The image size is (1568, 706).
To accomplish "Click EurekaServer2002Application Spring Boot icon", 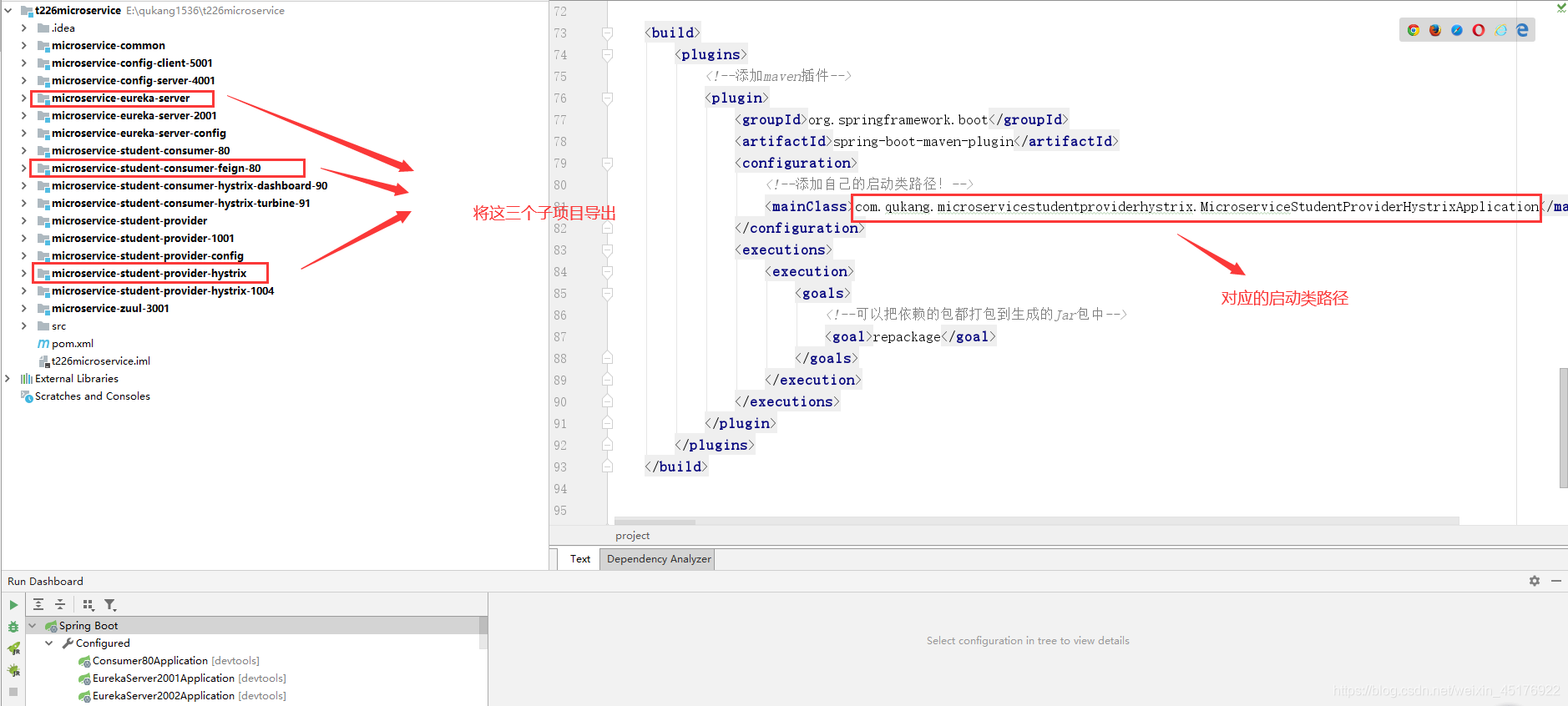I will [84, 696].
